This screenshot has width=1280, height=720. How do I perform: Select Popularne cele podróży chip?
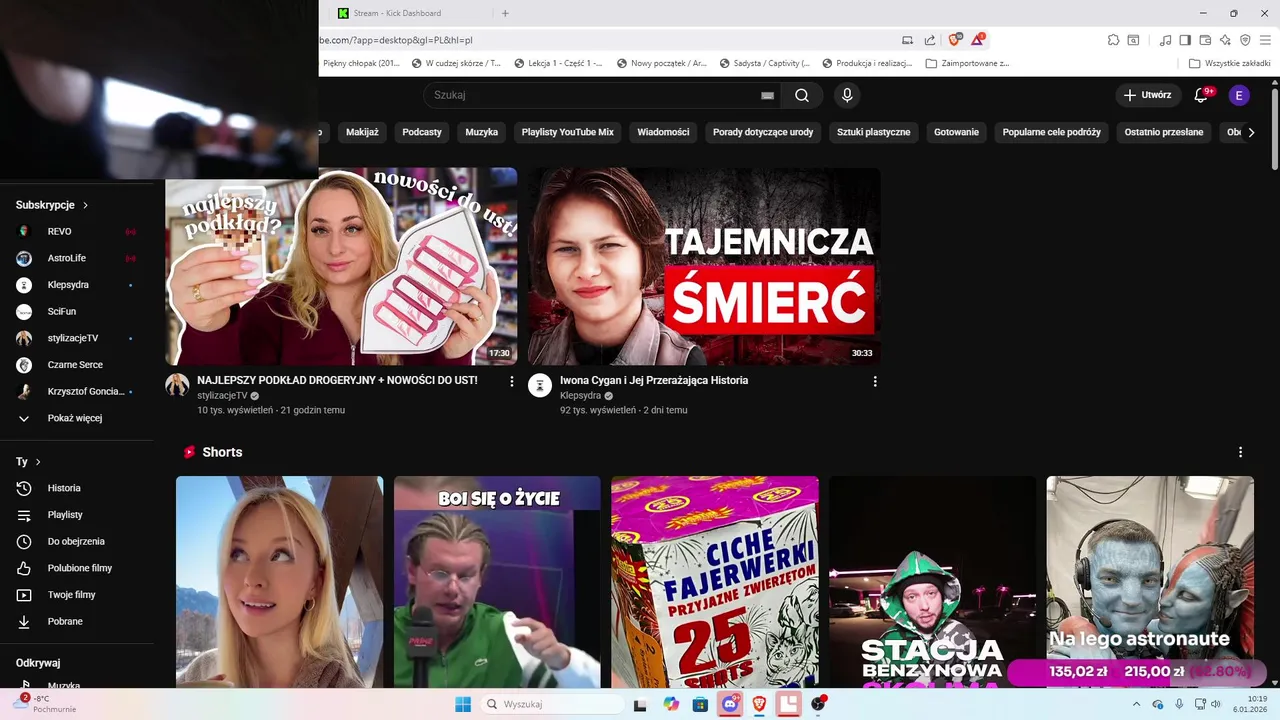1051,132
